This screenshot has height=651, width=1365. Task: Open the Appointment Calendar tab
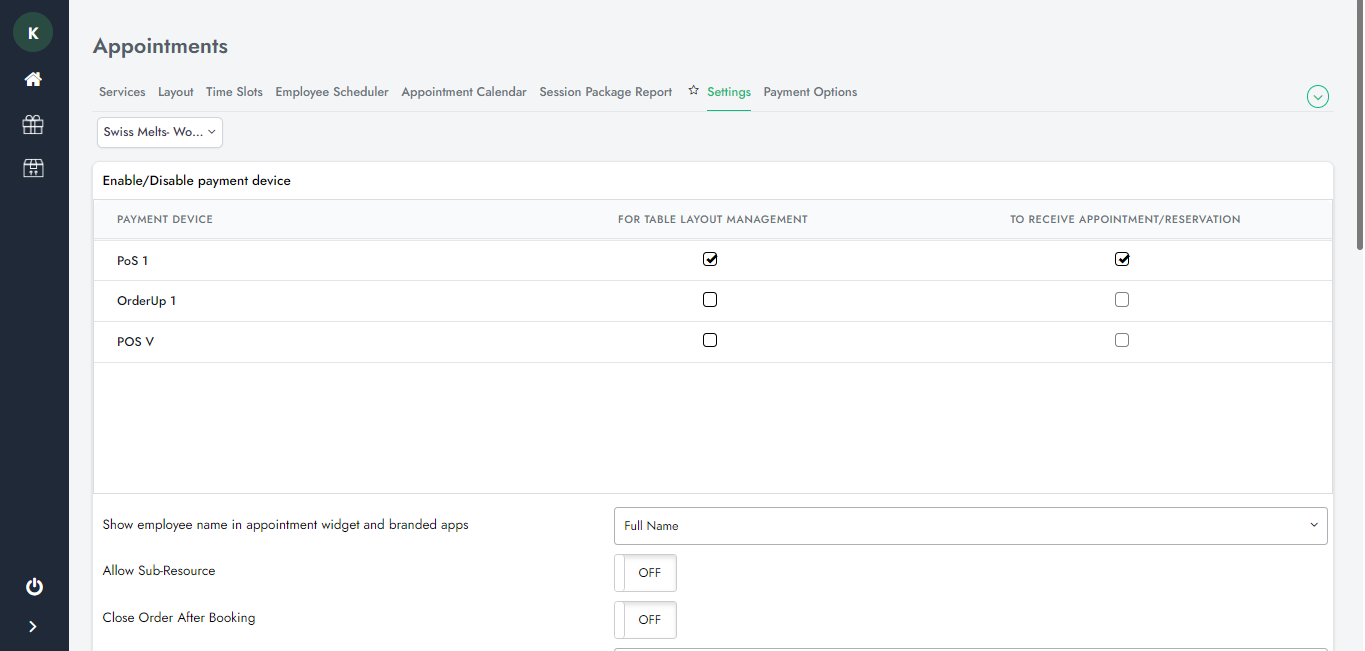(464, 92)
